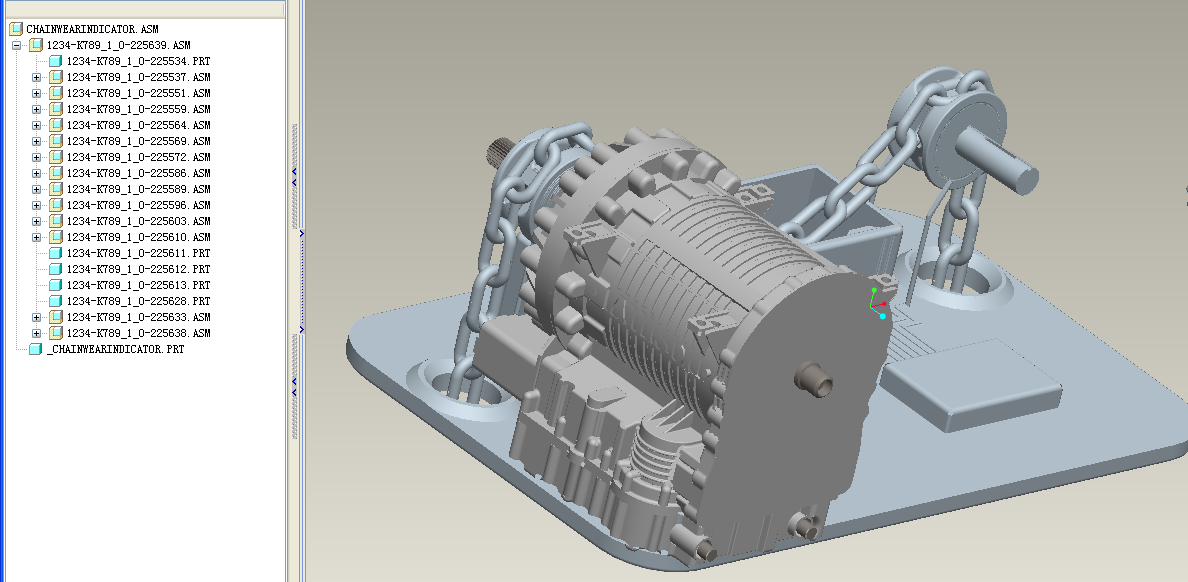This screenshot has height=582, width=1188.
Task: Click the 225611.PRT part icon
Action: (x=55, y=253)
